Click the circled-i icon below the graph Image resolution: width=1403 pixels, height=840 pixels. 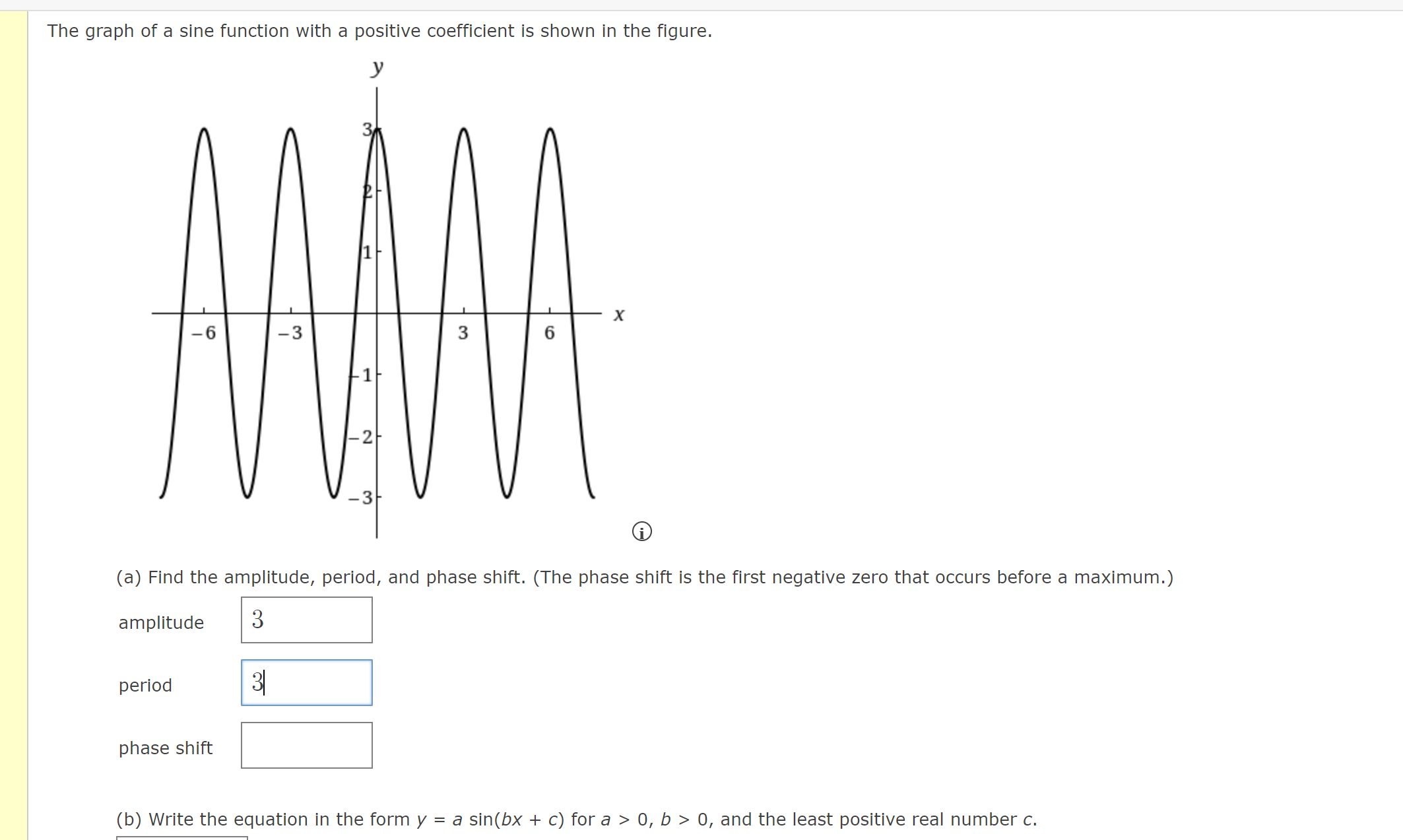pos(641,531)
